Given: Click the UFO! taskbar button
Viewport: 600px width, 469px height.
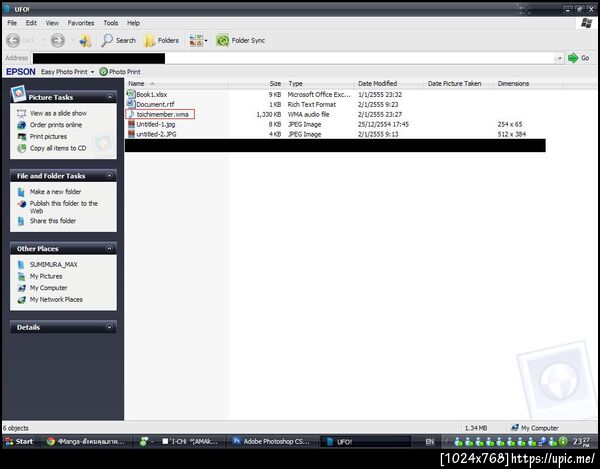Looking at the screenshot, I should click(366, 442).
